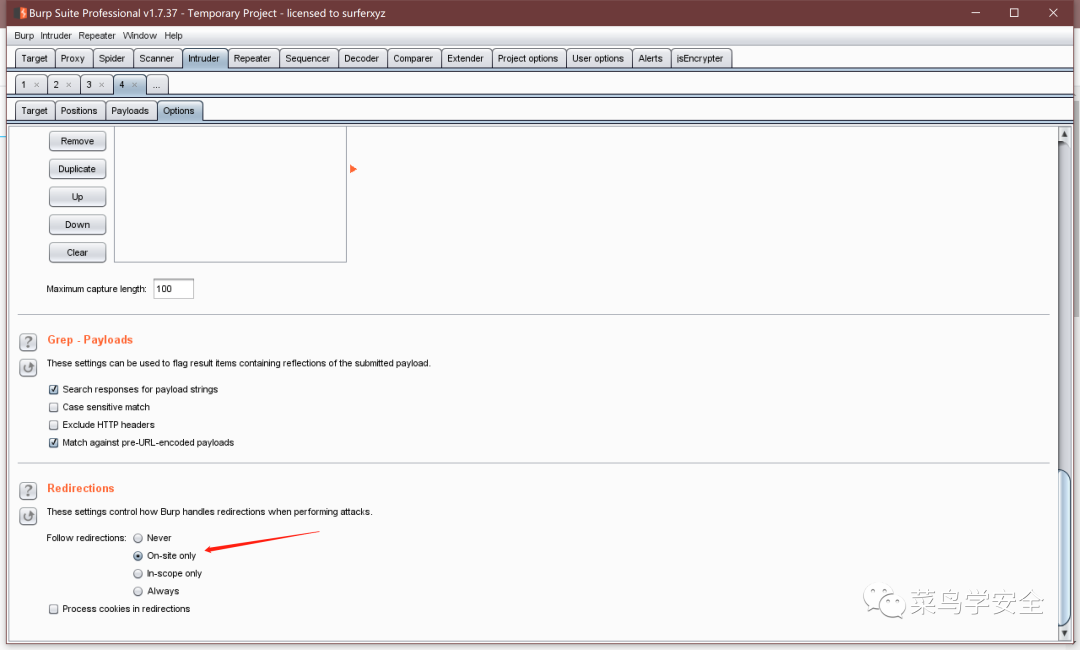Close Intruder attack tab 1
Screen dimensions: 1080x650
point(37,85)
